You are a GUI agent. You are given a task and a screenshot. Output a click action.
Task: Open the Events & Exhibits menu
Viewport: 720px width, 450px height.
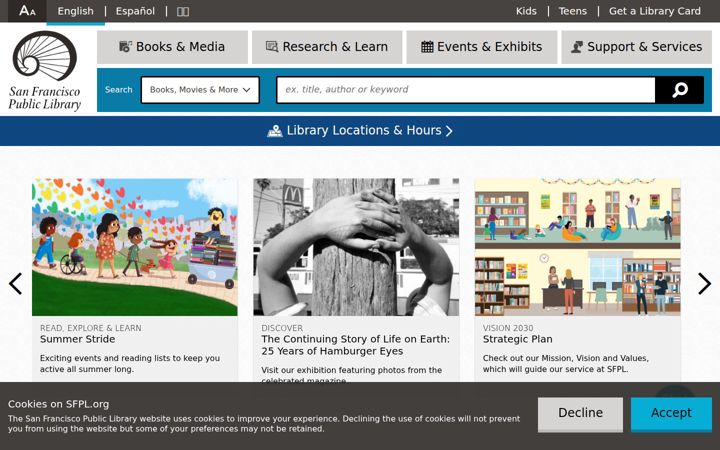point(482,47)
